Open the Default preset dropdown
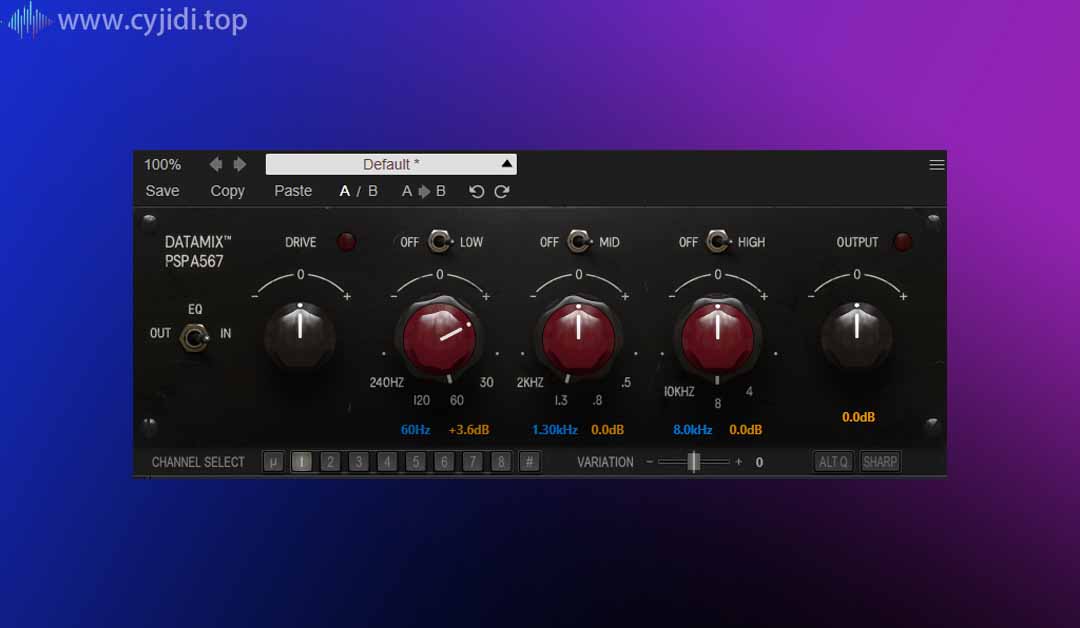 coord(391,164)
